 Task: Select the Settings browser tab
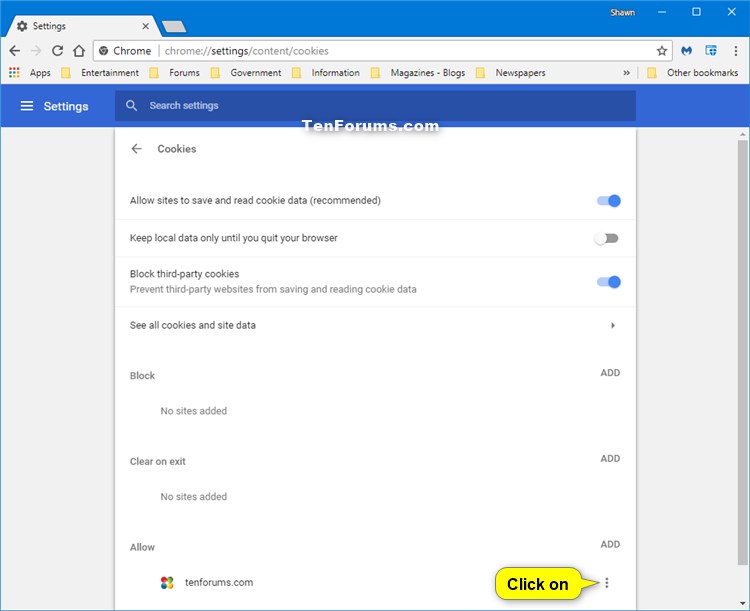click(x=81, y=26)
